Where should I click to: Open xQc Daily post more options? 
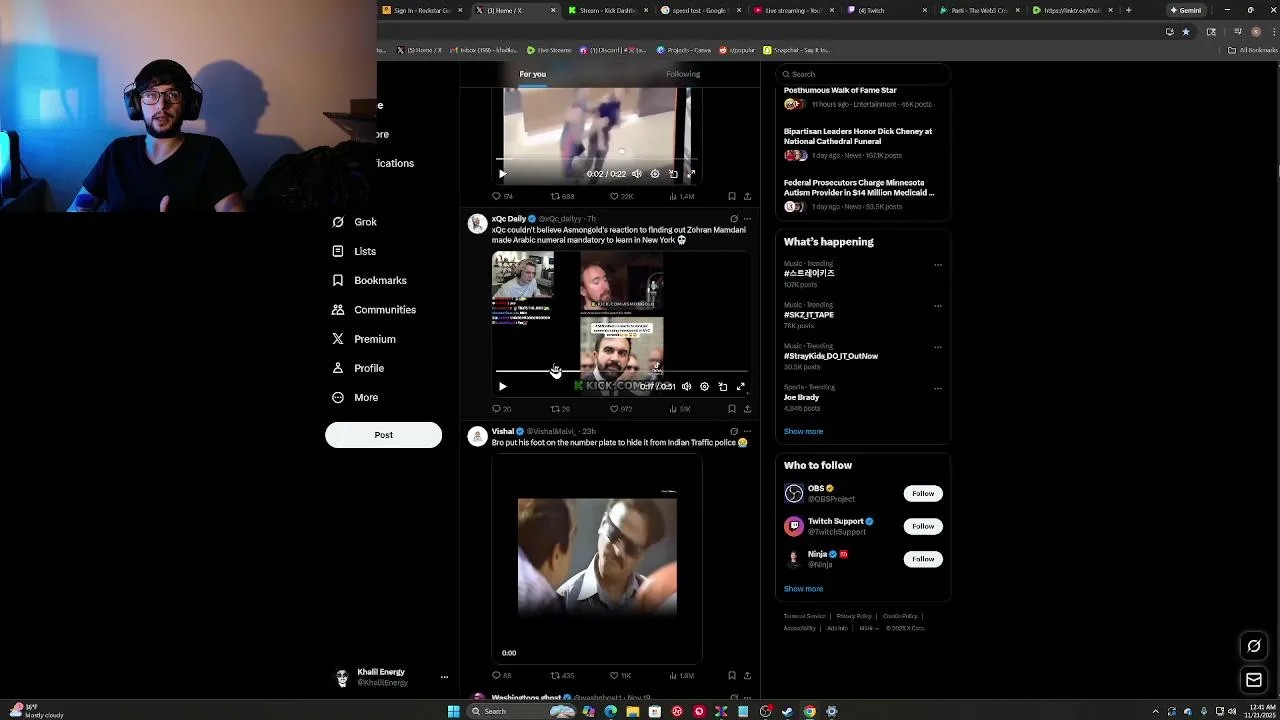click(747, 219)
